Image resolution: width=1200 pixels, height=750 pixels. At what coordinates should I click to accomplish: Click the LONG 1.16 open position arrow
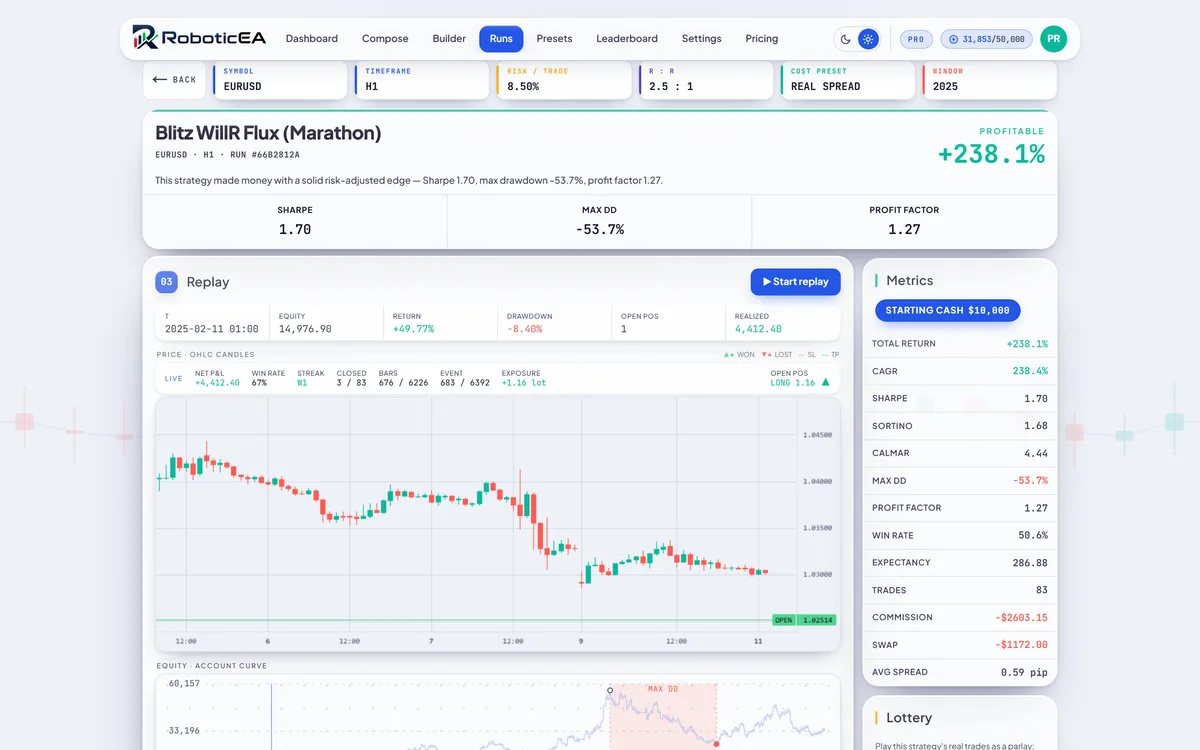[825, 382]
